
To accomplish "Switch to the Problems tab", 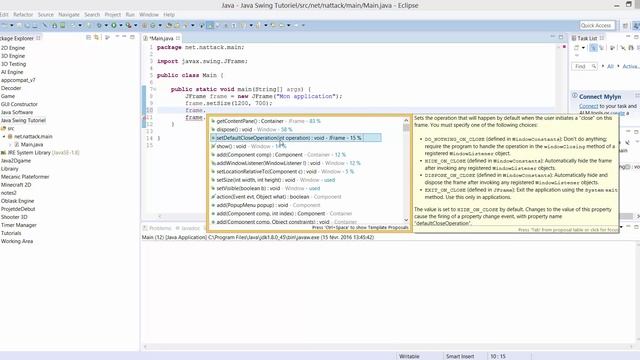I will coord(157,228).
